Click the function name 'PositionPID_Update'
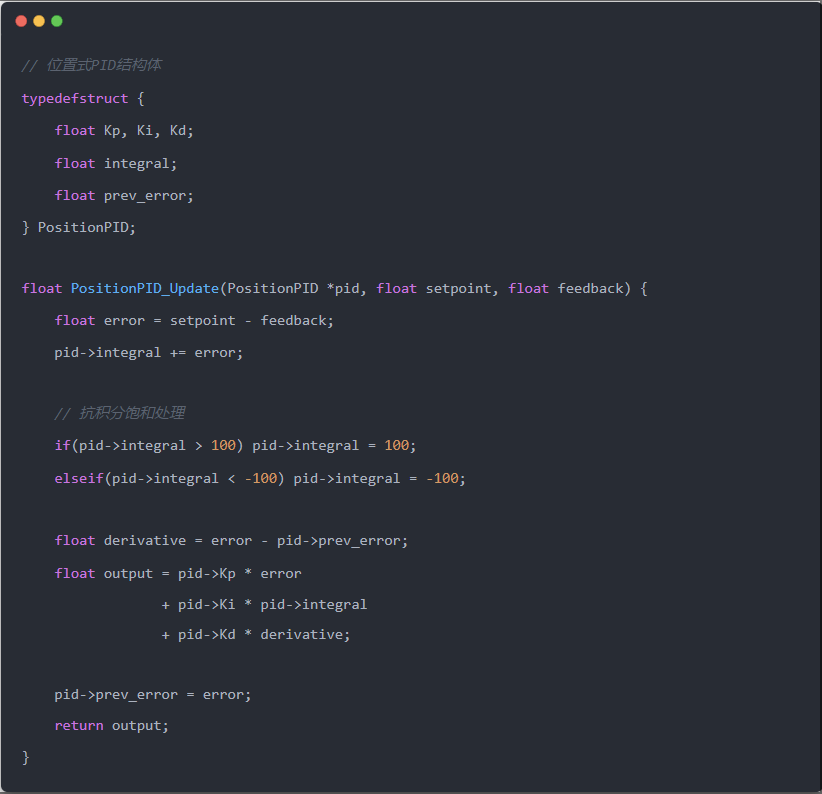 [145, 288]
